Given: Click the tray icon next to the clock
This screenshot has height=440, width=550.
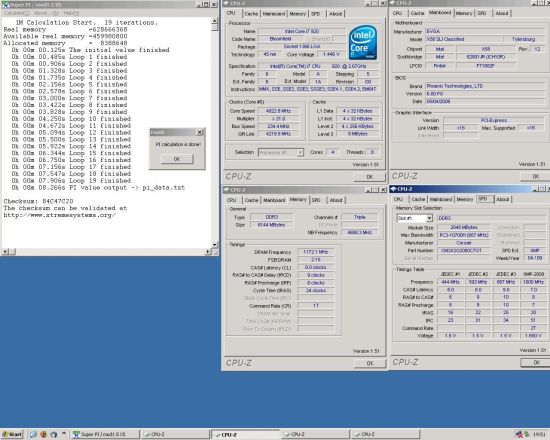Looking at the screenshot, I should tap(526, 434).
